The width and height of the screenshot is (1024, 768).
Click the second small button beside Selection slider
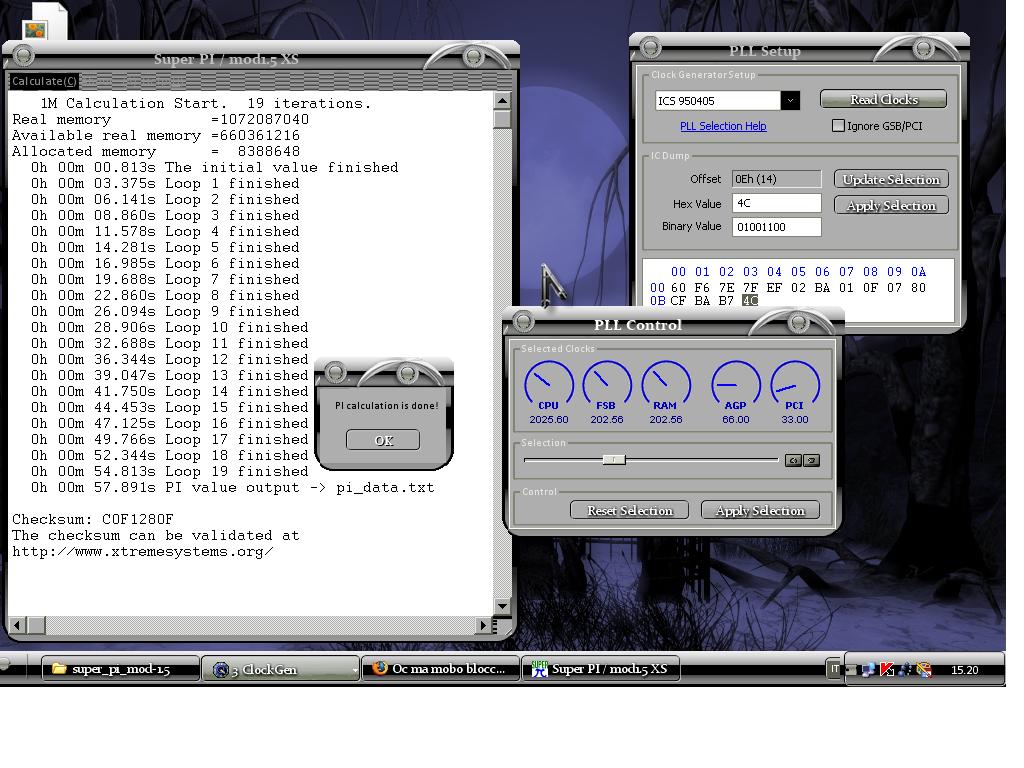pos(811,460)
